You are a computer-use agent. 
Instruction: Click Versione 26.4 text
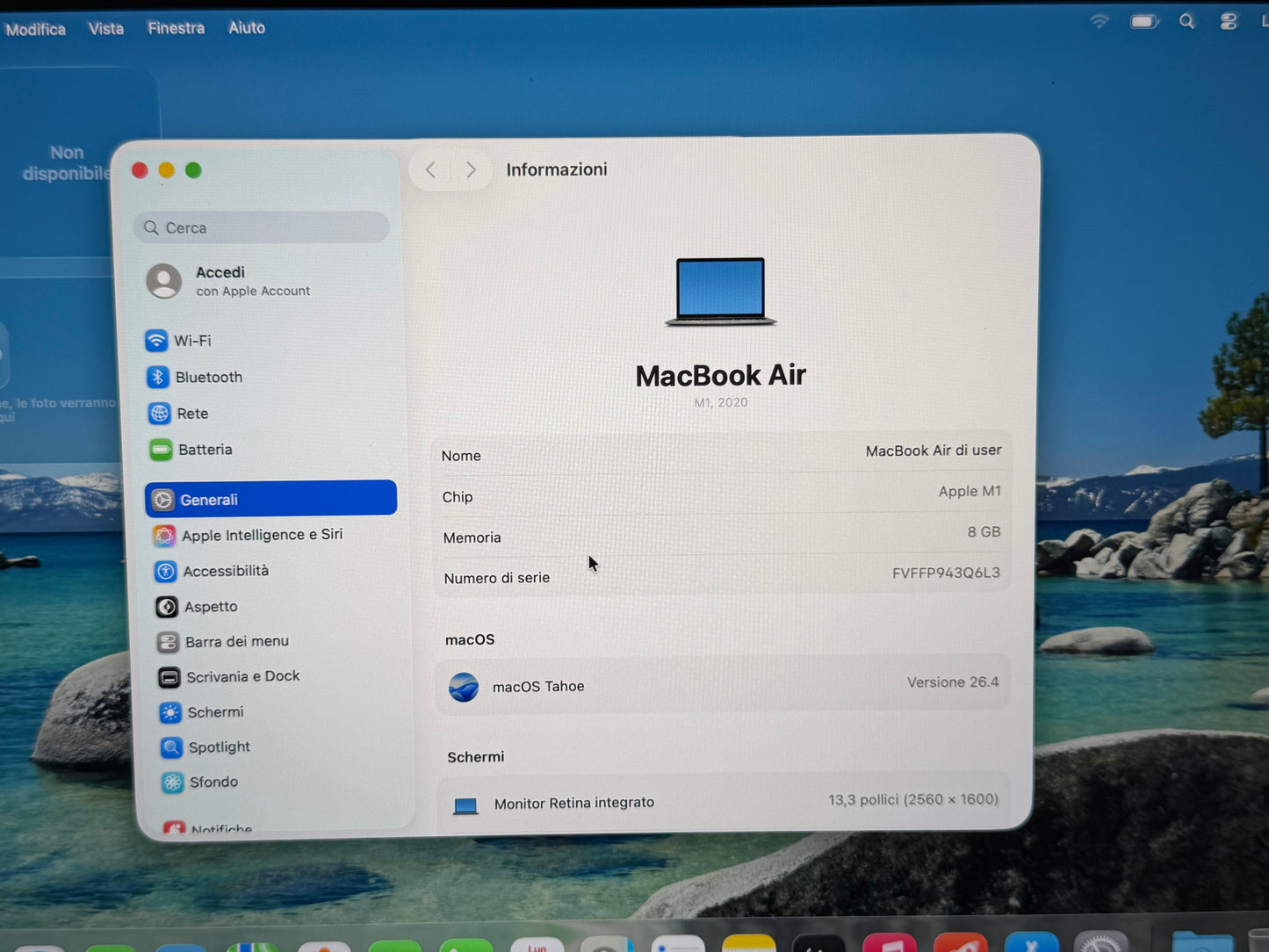[953, 682]
